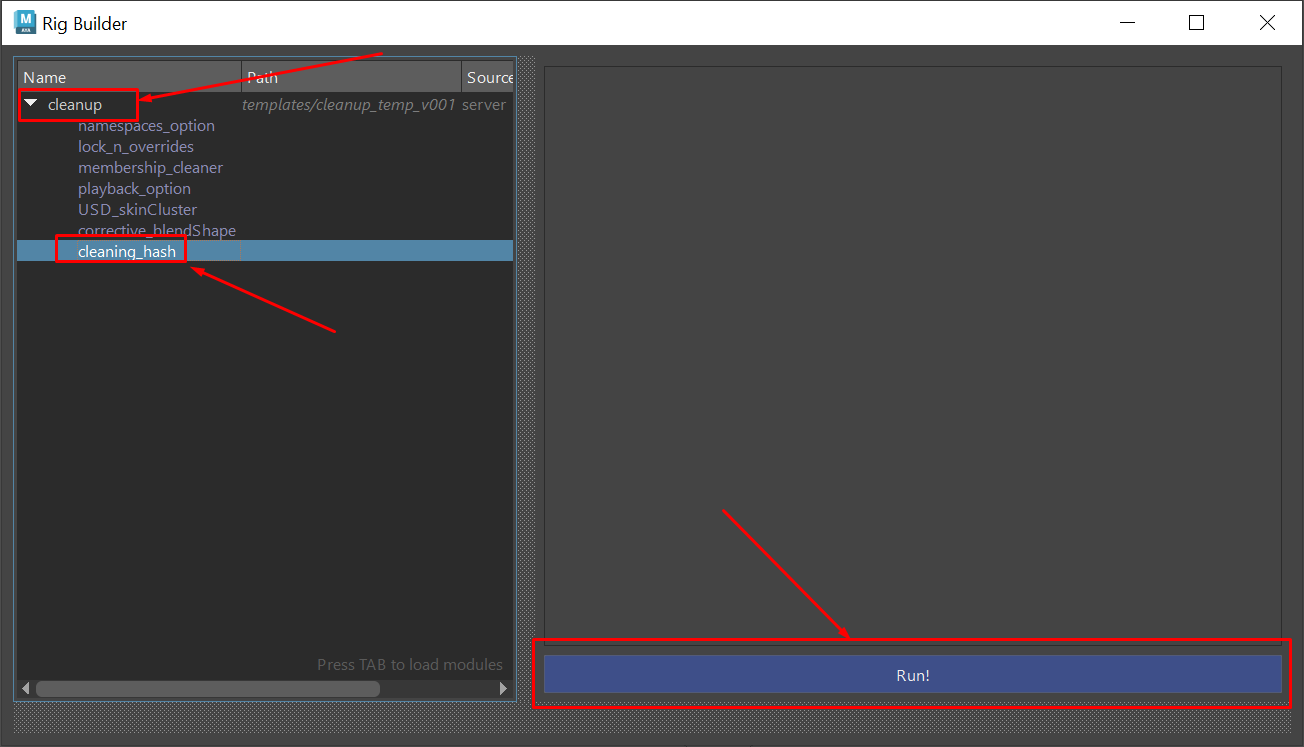Close the Rig Builder window
Image resolution: width=1304 pixels, height=747 pixels.
(1267, 22)
